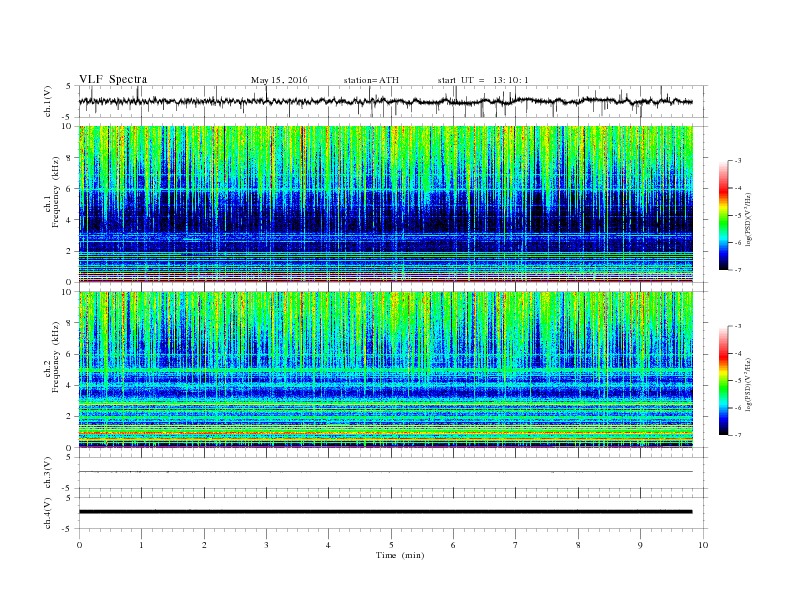Click time axis tick label "3"

tap(266, 545)
